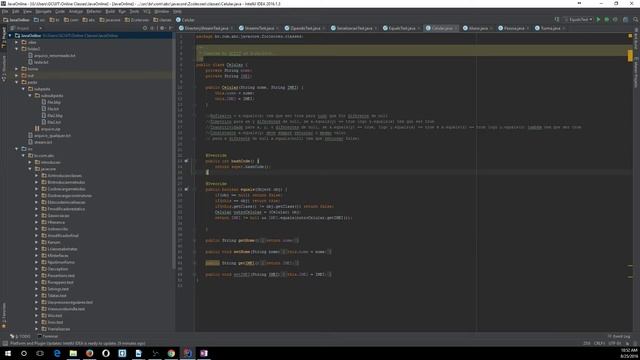Click the coverage run icon next to debug

tap(615, 20)
